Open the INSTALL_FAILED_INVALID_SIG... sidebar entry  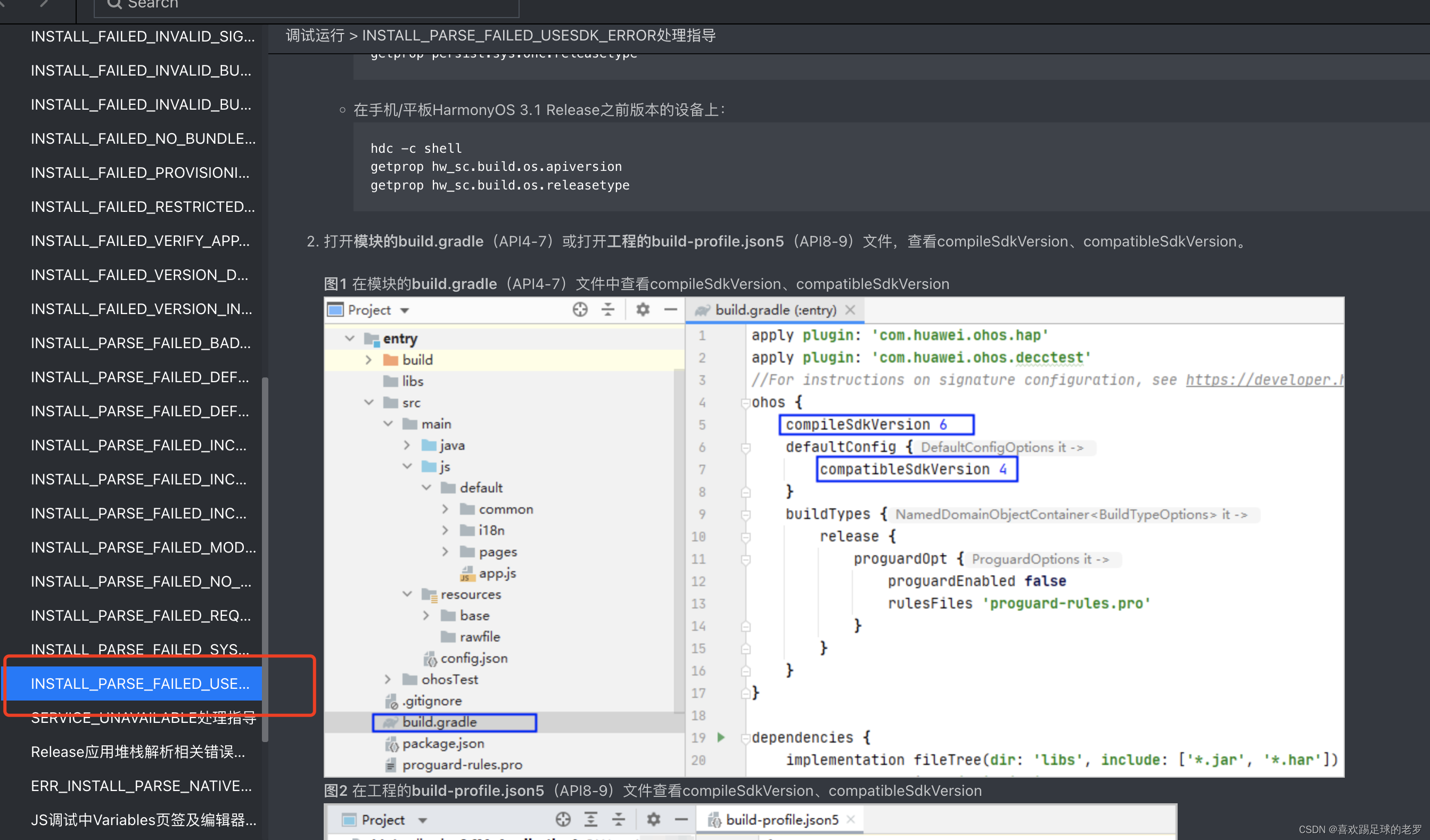143,36
